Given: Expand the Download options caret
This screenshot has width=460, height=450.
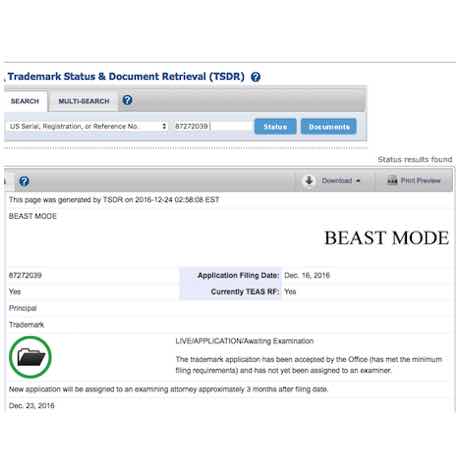Looking at the screenshot, I should [358, 181].
